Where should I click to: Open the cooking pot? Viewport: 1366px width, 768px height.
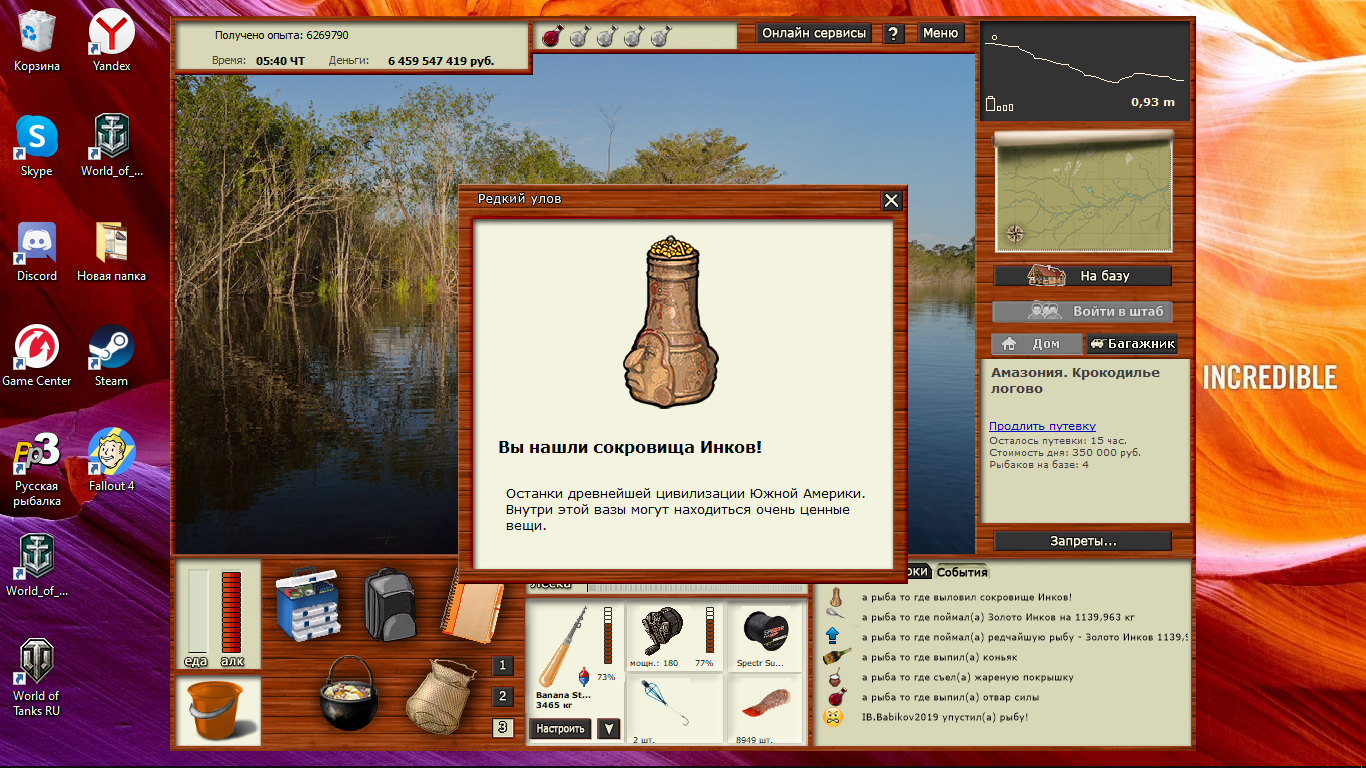(x=348, y=693)
